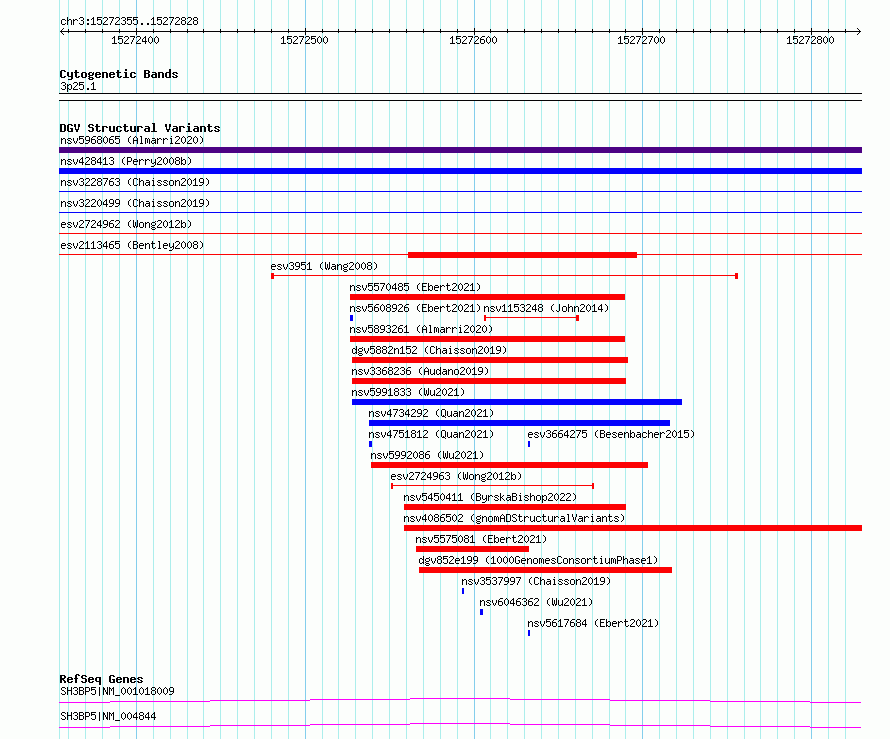Click the red bar for nsv5575081
This screenshot has height=739, width=890.
coord(472,549)
